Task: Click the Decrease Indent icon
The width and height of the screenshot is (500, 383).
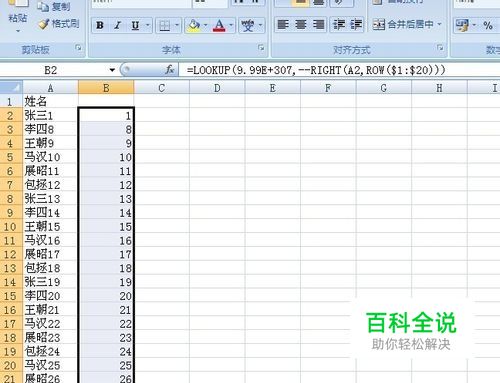Action: pos(339,25)
